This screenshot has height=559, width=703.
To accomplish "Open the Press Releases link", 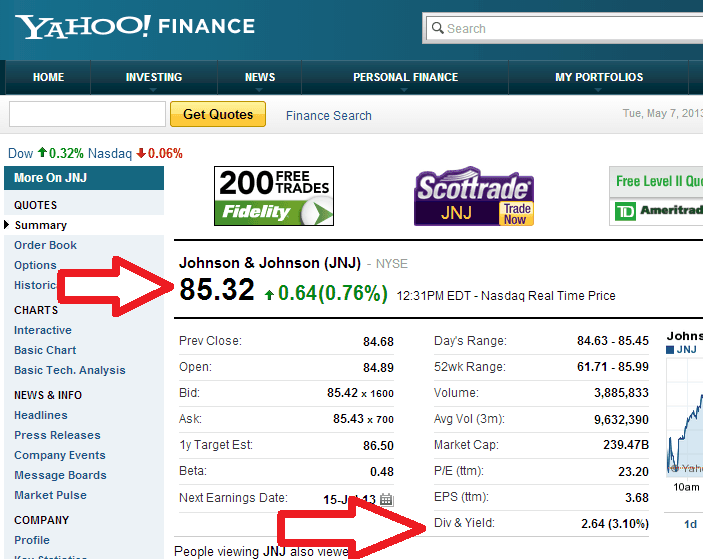I will (57, 435).
